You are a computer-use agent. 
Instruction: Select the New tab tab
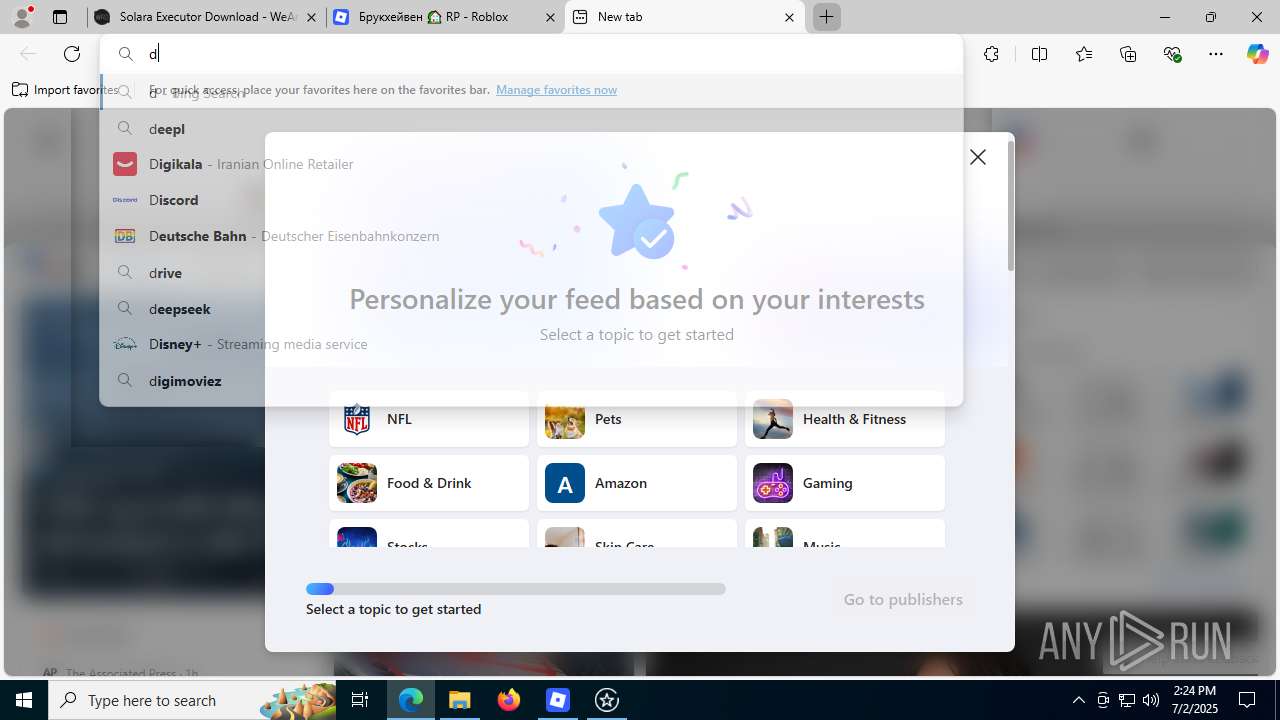coord(685,17)
